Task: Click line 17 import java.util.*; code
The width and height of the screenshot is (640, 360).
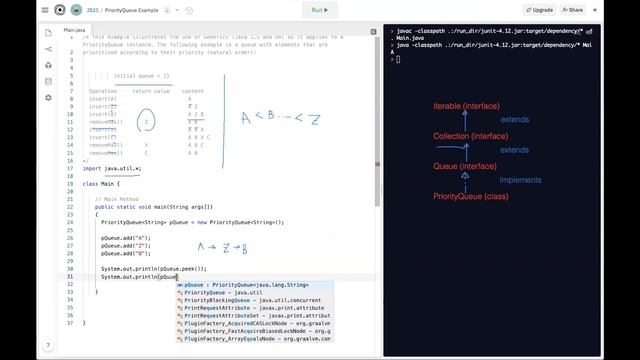Action: tap(112, 168)
